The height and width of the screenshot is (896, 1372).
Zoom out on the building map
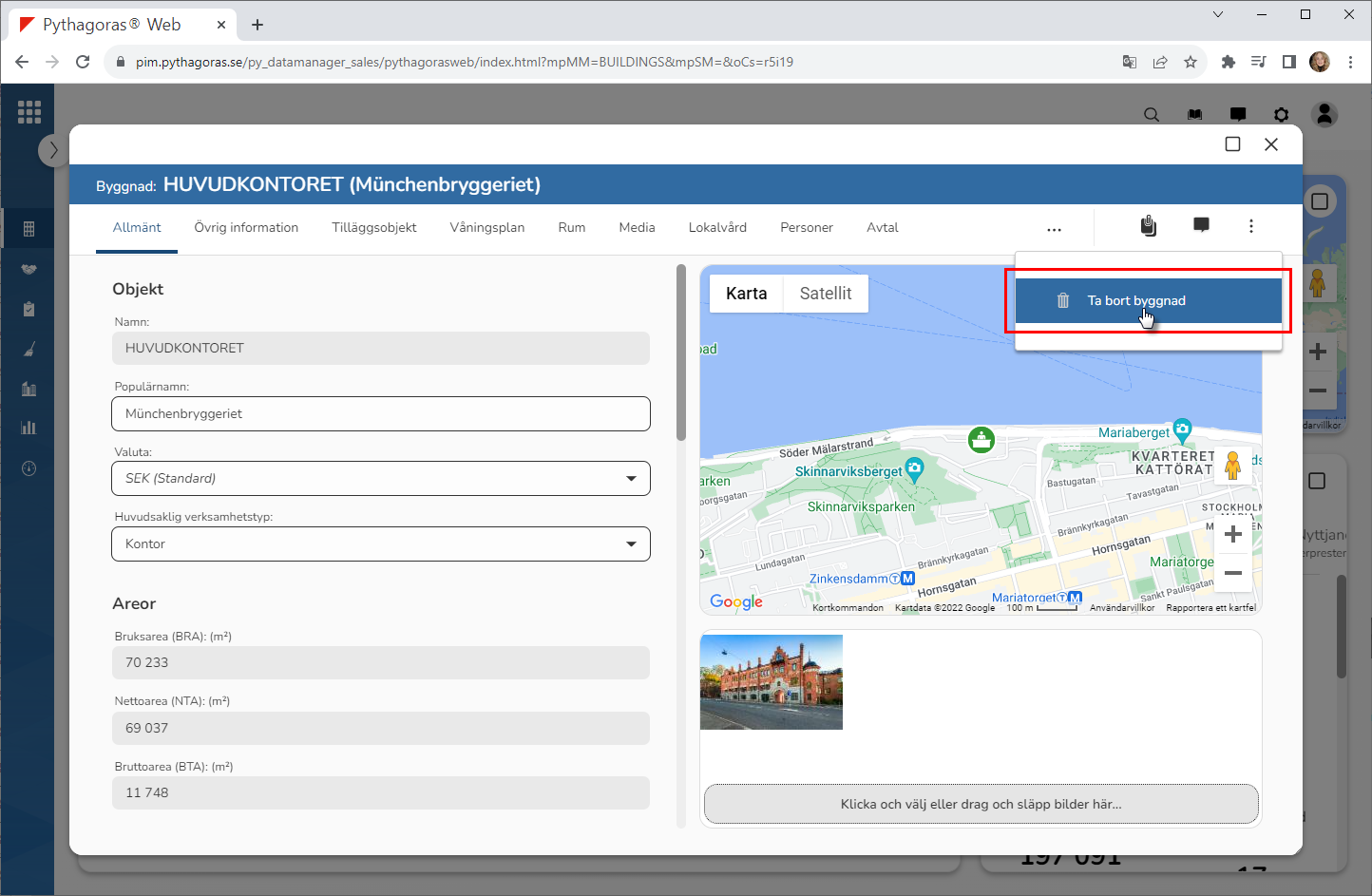[x=1232, y=573]
